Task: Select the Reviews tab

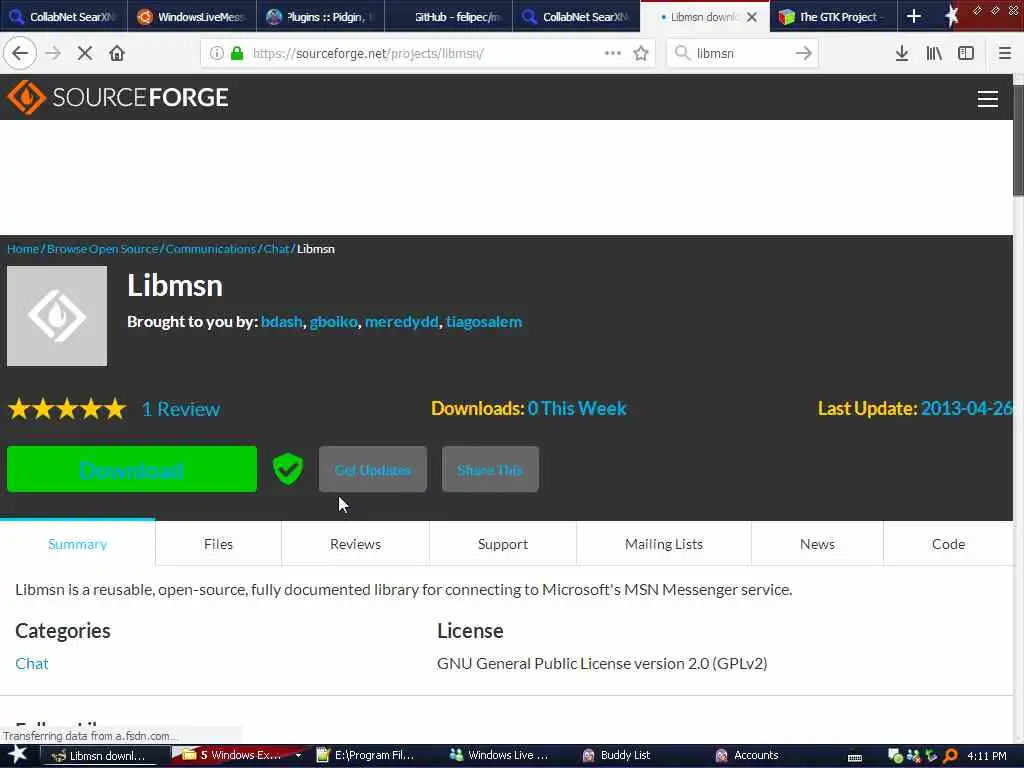Action: point(355,544)
